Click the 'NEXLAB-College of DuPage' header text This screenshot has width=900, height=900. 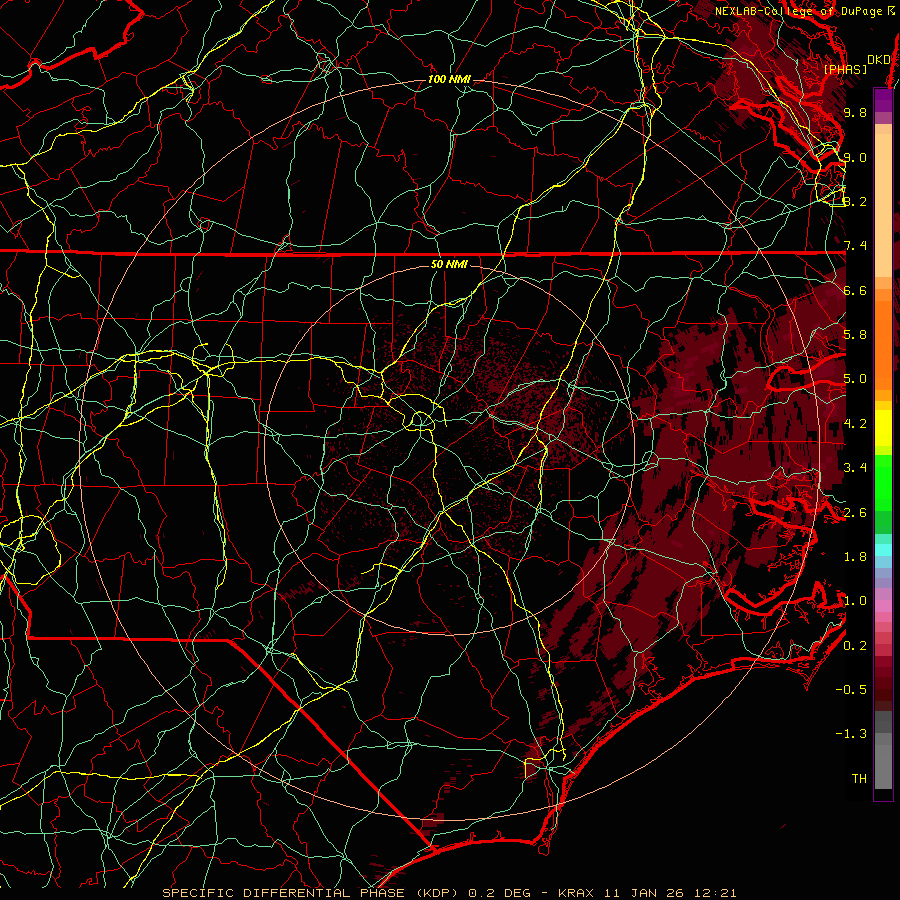tap(798, 11)
